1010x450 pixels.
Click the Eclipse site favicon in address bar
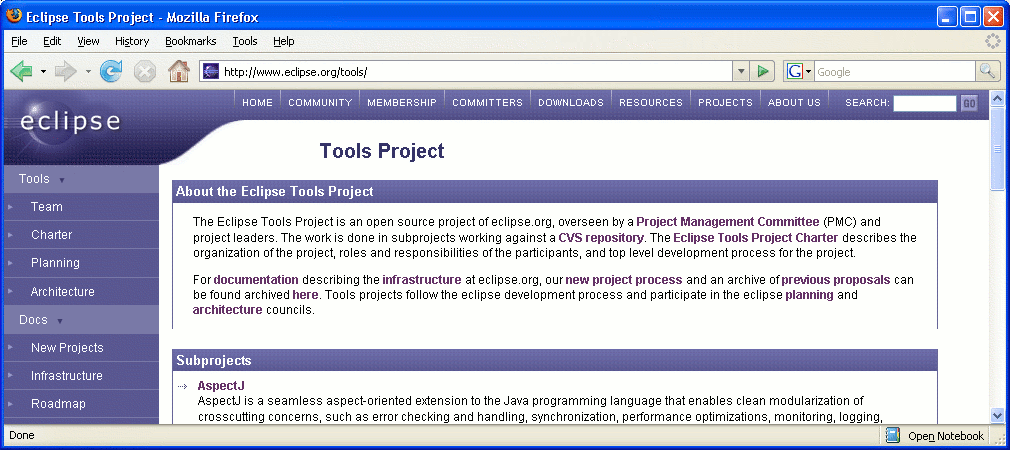click(x=211, y=71)
